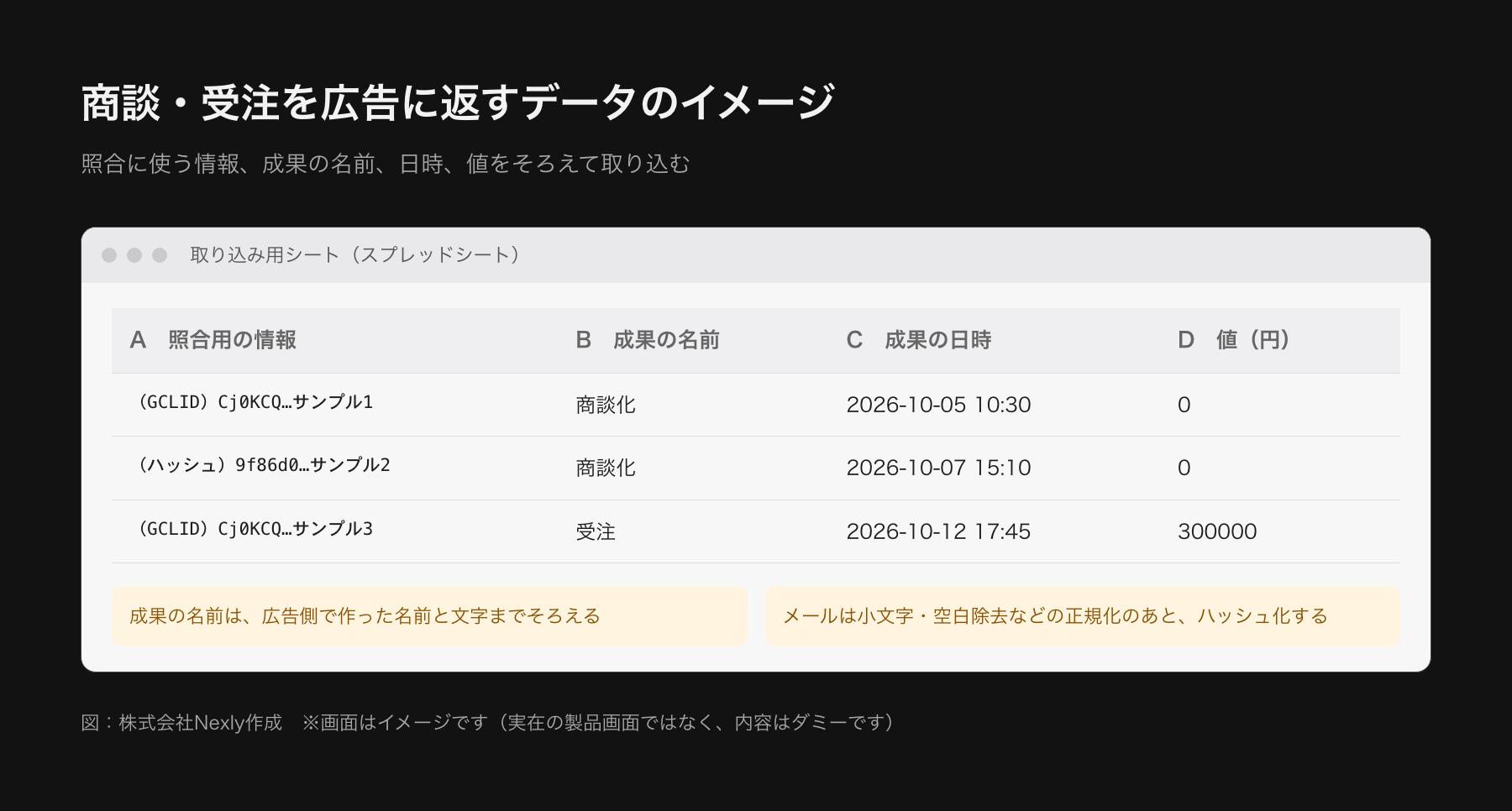The image size is (1512, 811).
Task: Click the value 300000
Action: [x=1217, y=531]
